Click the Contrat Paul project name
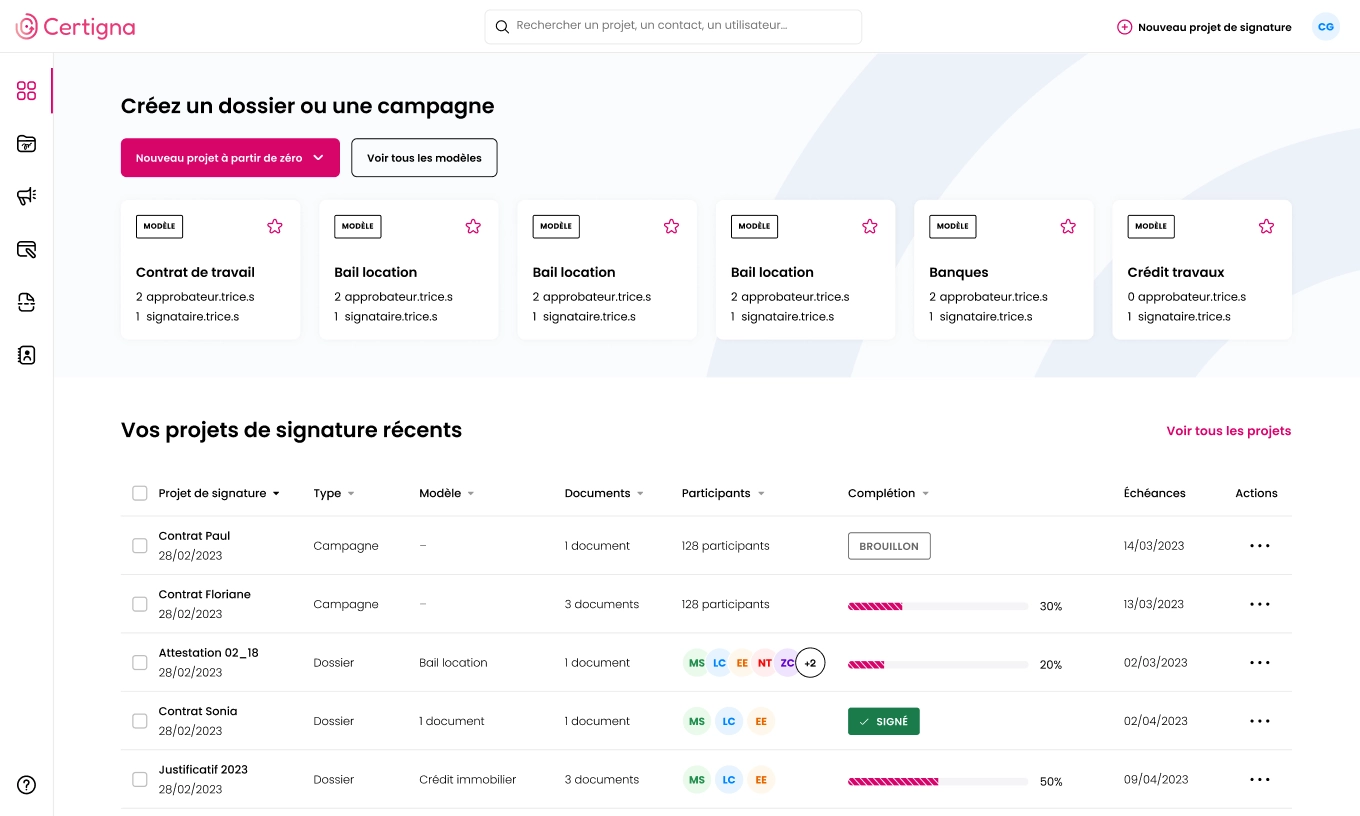 pos(194,536)
